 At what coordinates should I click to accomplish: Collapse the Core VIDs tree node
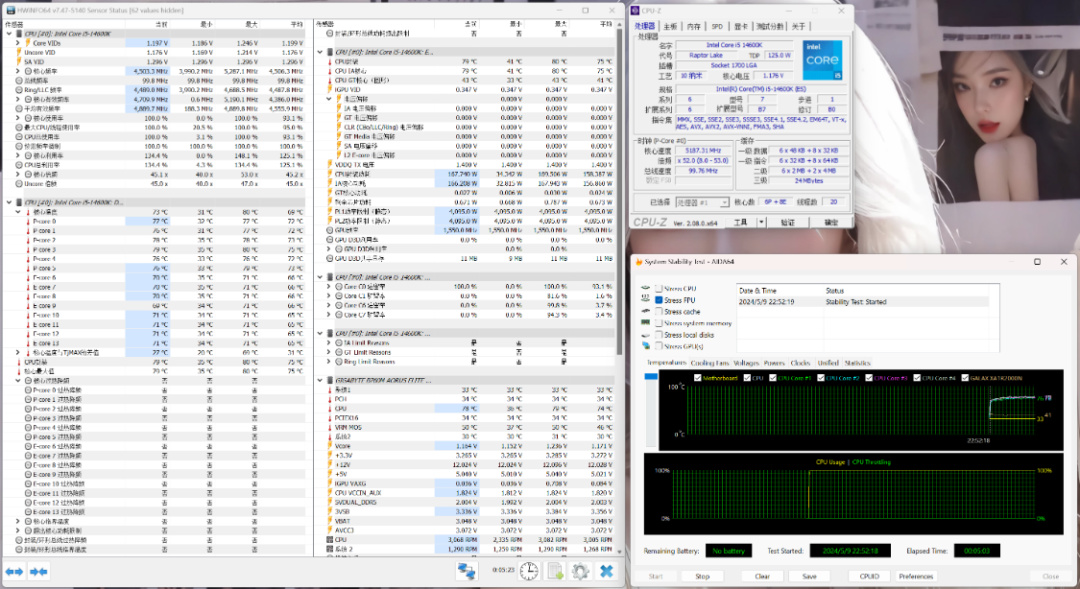[x=17, y=43]
